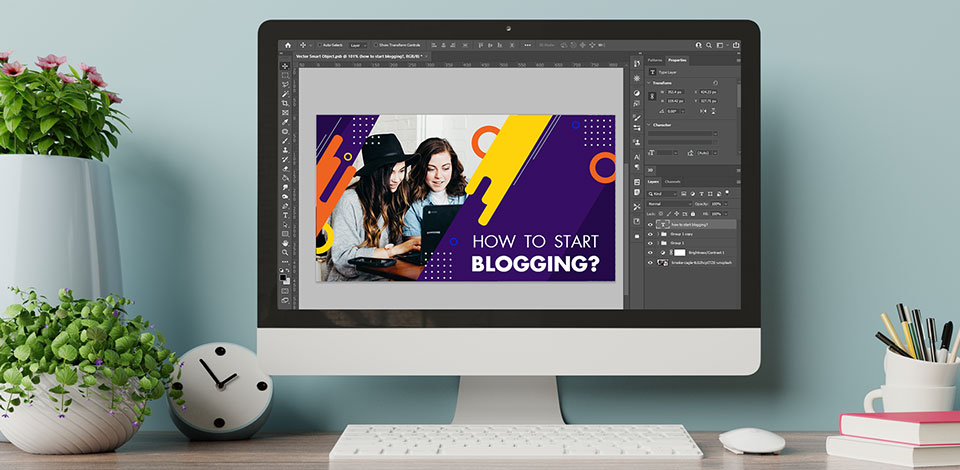The height and width of the screenshot is (470, 960).
Task: Switch to the Patterns tab
Action: 655,60
